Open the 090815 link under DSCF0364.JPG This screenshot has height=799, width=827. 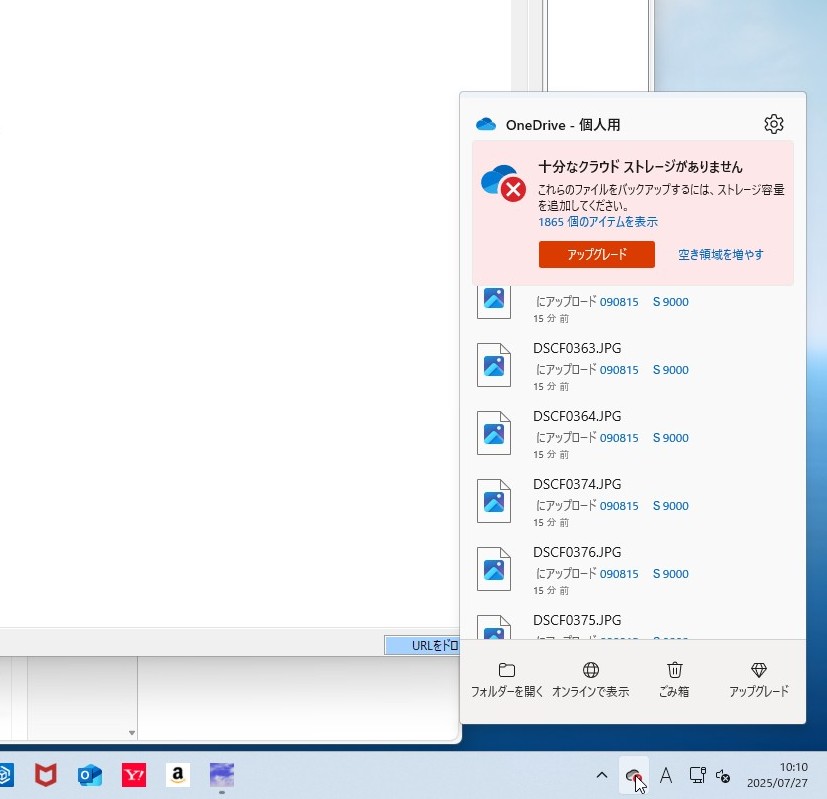[x=619, y=438]
